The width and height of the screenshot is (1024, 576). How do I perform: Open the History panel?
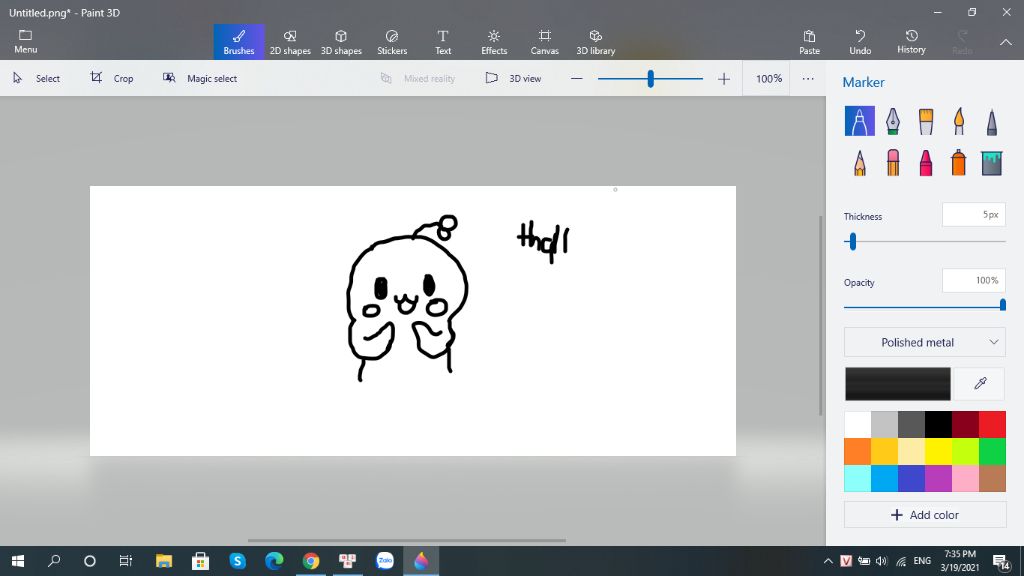[x=911, y=42]
